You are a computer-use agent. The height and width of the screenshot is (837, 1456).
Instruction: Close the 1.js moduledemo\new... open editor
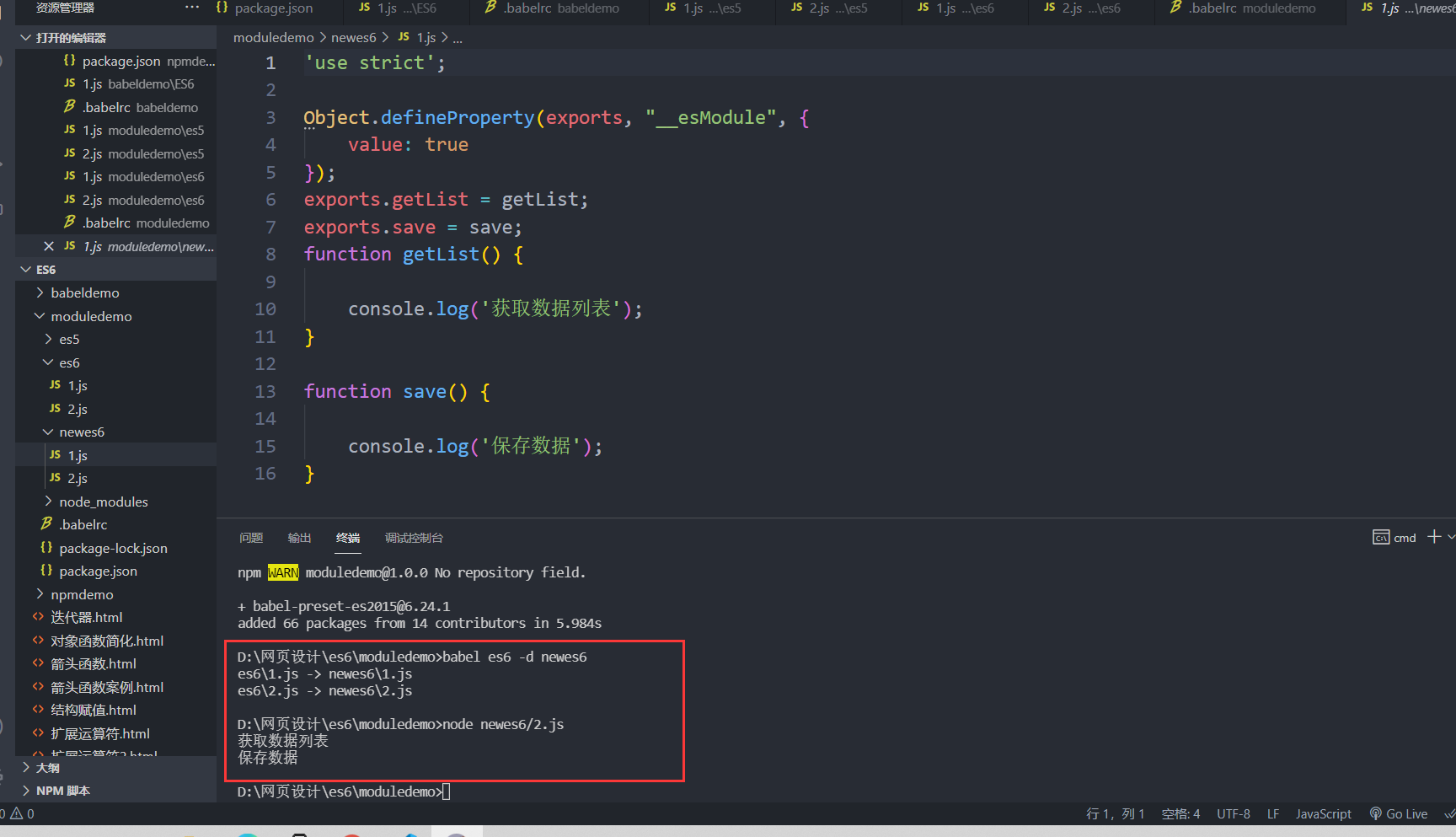49,246
